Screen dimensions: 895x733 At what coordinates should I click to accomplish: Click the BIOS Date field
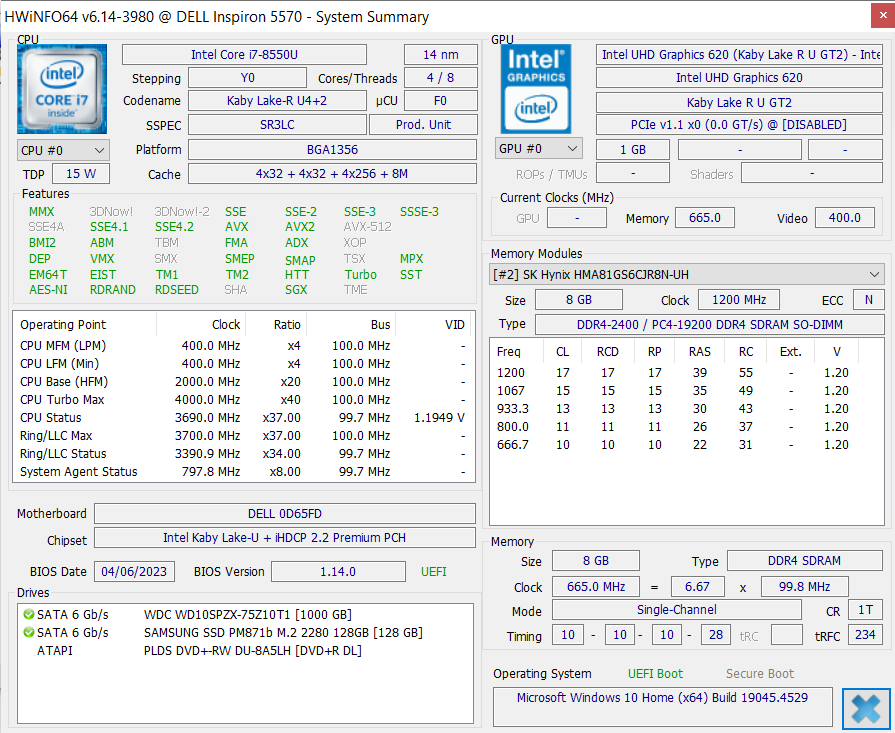[x=134, y=571]
